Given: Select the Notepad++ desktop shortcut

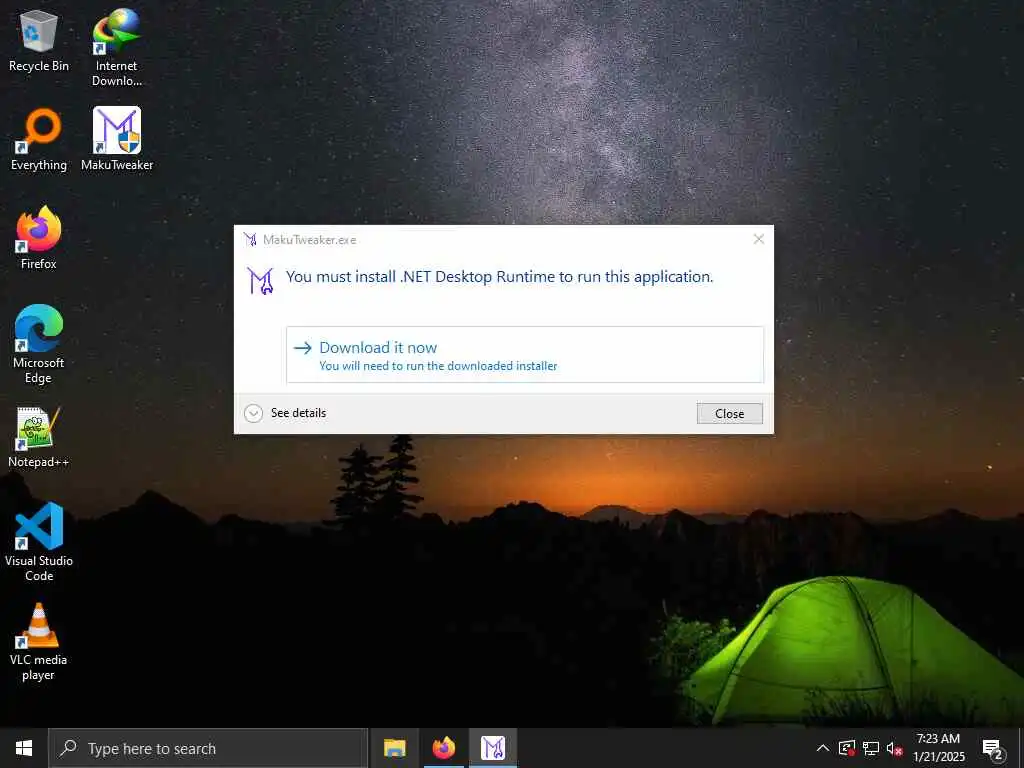Looking at the screenshot, I should click(x=39, y=437).
